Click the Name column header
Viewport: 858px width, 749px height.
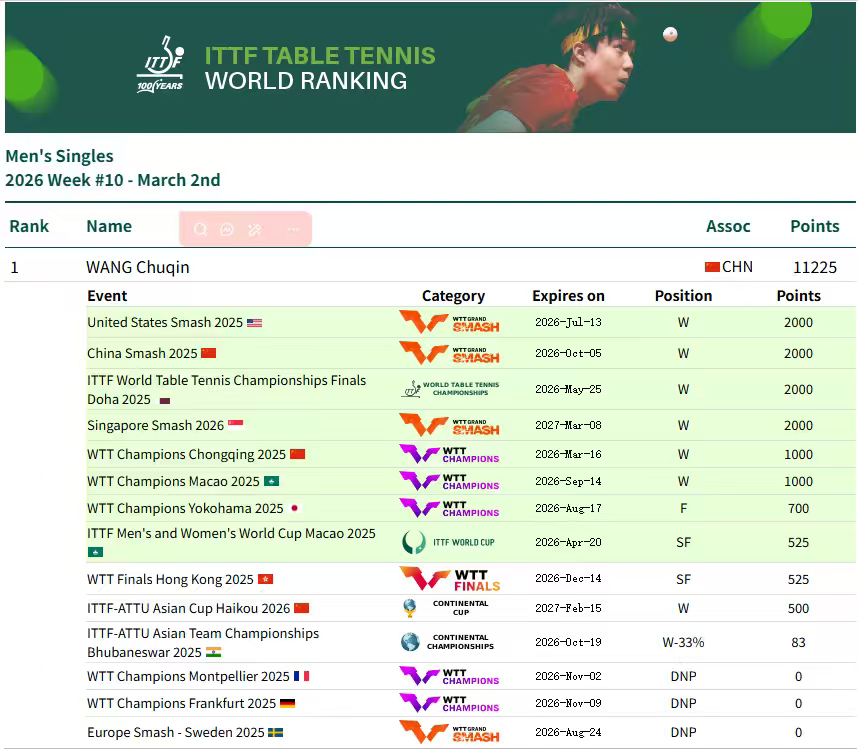(x=109, y=226)
